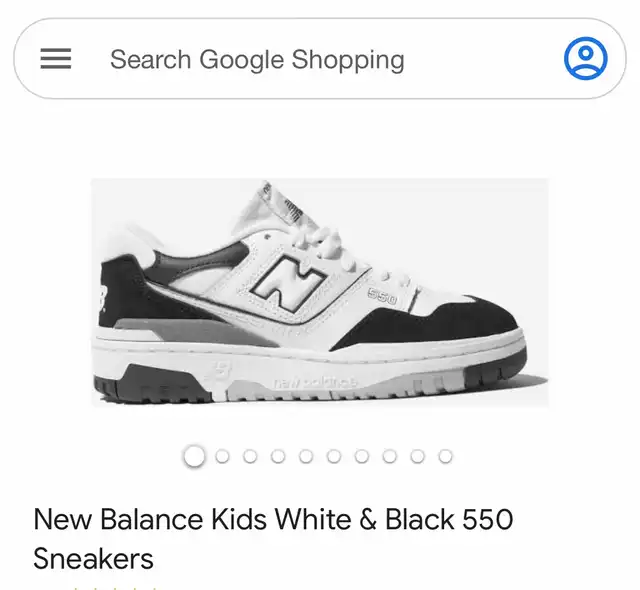Screen dimensions: 640x590
Task: Go to the sixth carousel image dot
Action: [334, 457]
